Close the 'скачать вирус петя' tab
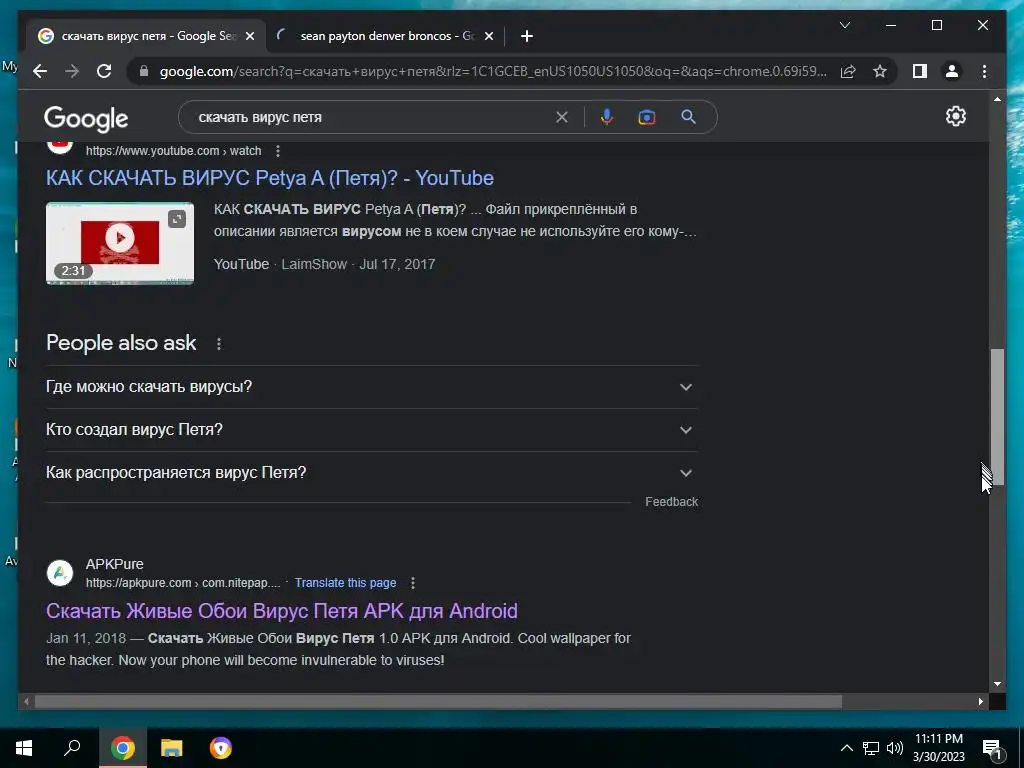 tap(249, 36)
